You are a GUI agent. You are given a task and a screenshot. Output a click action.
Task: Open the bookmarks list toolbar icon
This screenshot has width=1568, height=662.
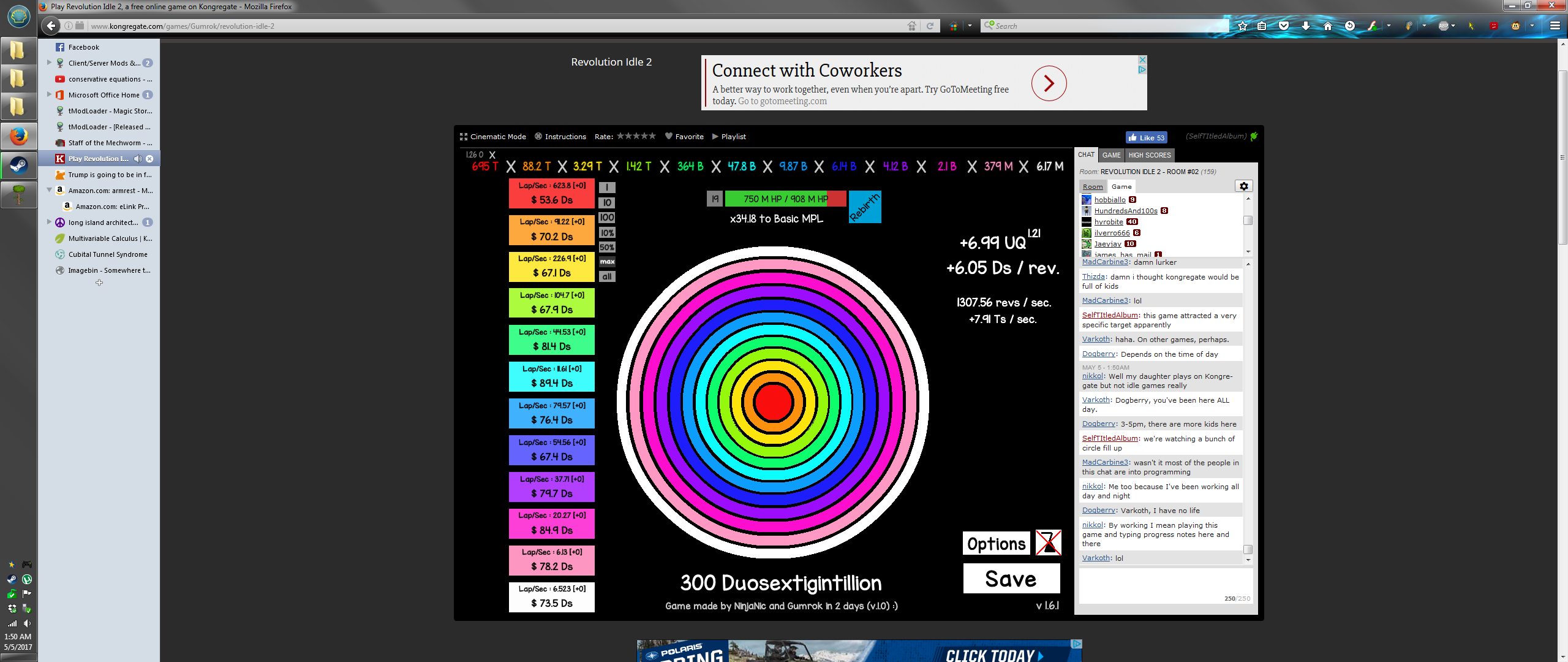tap(1262, 26)
